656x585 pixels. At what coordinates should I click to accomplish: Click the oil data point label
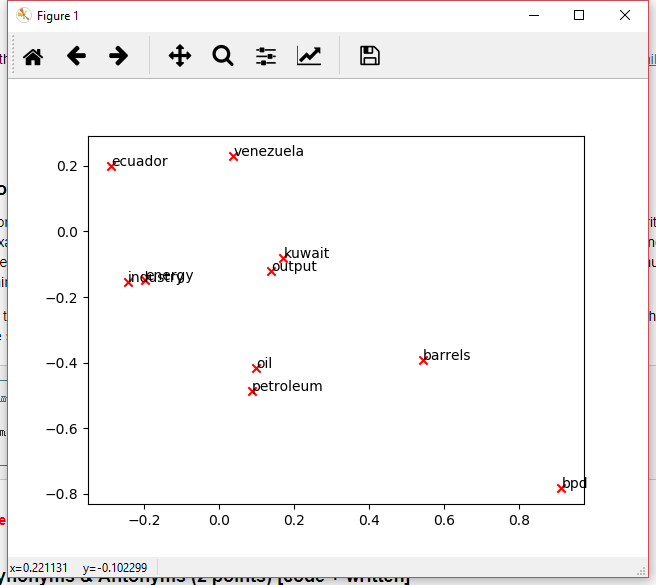[264, 363]
